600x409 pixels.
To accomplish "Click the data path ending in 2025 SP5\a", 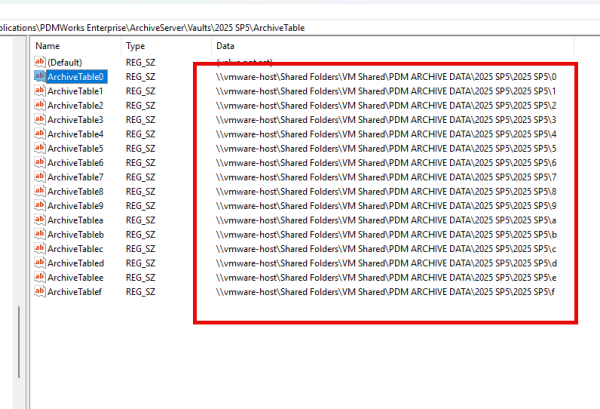I will [x=386, y=220].
